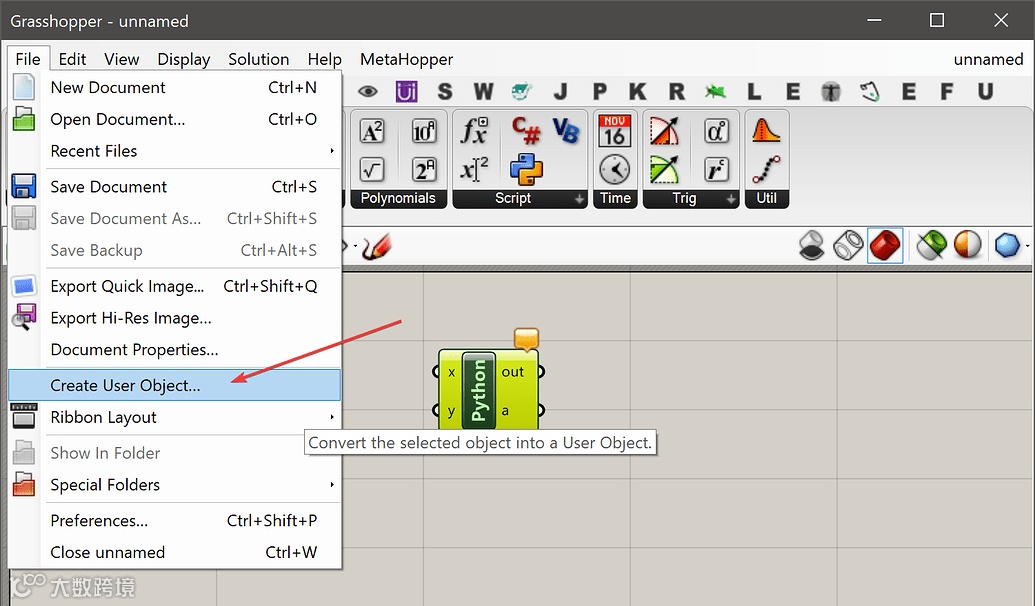This screenshot has height=606, width=1035.
Task: Click the Export Quick Image icon
Action: 24,286
